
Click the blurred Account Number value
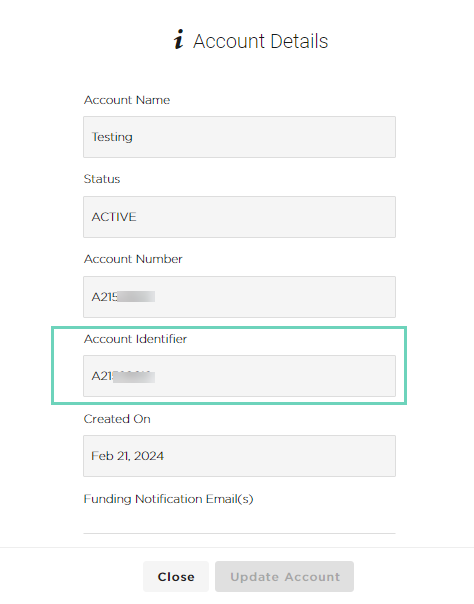tap(123, 297)
